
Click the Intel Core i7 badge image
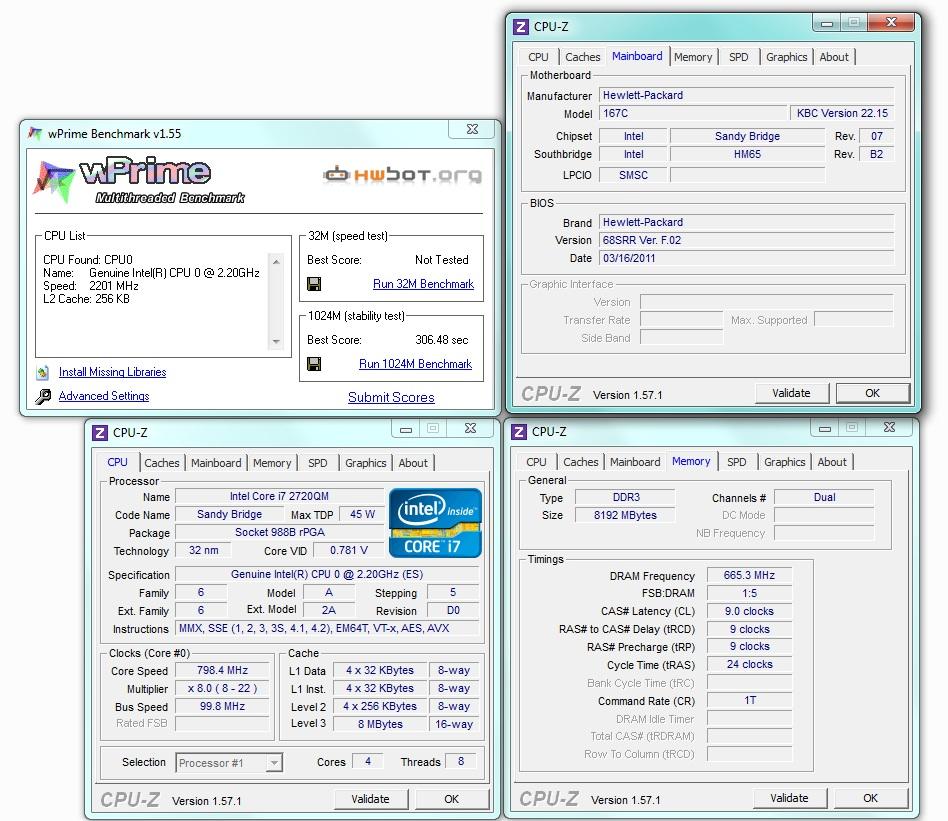click(435, 523)
